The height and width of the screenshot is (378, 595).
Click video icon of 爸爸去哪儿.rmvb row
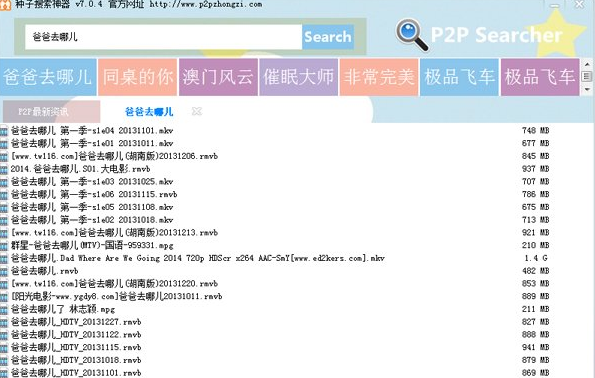(x=4, y=271)
